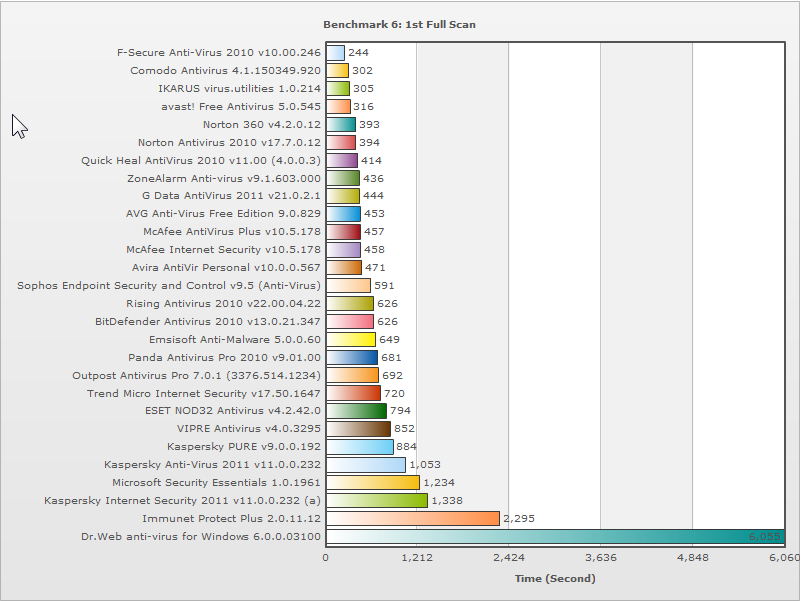Click the chart title Benchmark 6: 1st Full Scan
The height and width of the screenshot is (601, 801).
[399, 25]
